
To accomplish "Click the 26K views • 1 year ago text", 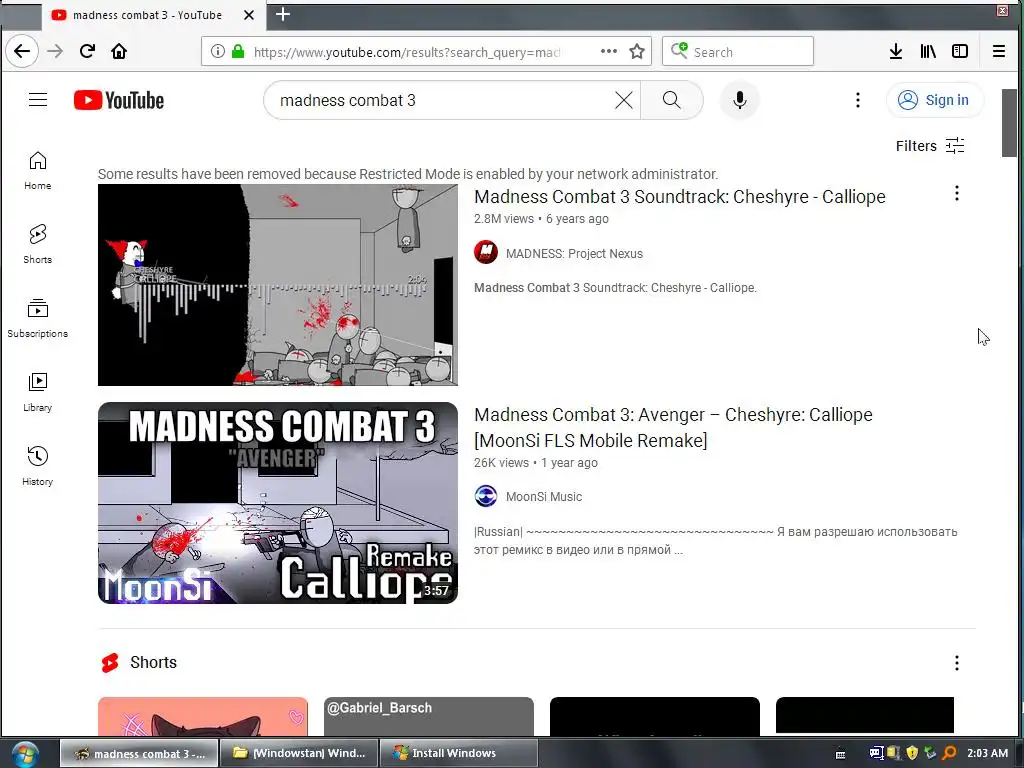I will 536,463.
